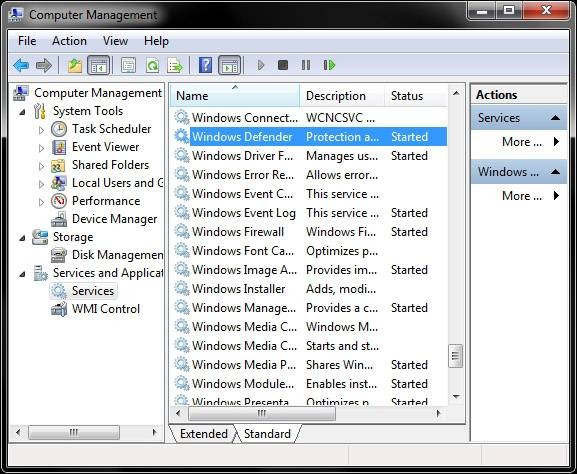Screen dimensions: 577x474
Task: Click the Export List toolbar icon
Action: coord(175,66)
